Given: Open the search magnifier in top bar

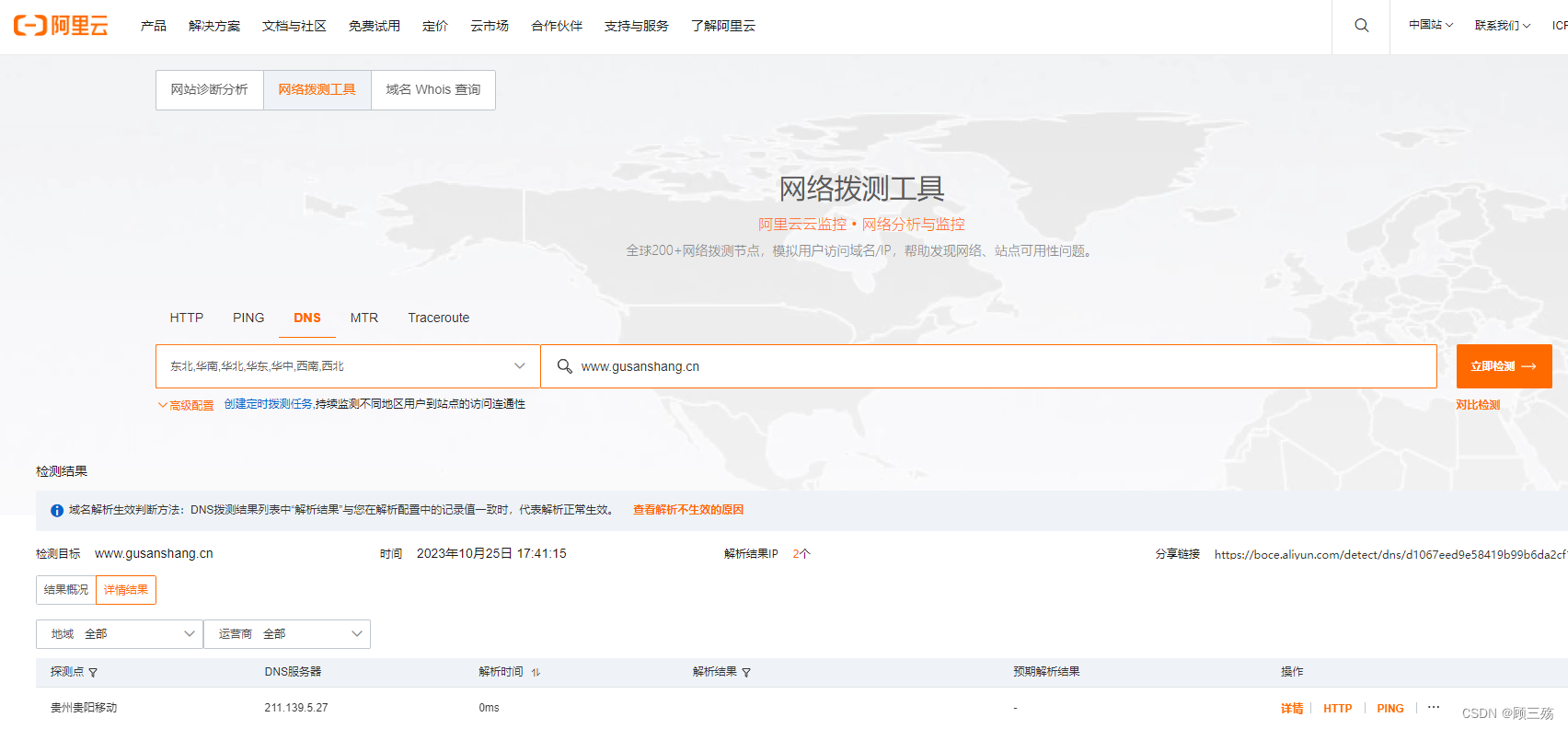Looking at the screenshot, I should 1362,26.
